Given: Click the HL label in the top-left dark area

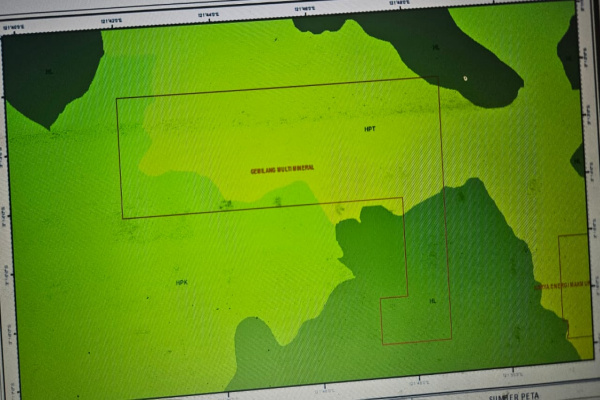Looking at the screenshot, I should (x=48, y=72).
